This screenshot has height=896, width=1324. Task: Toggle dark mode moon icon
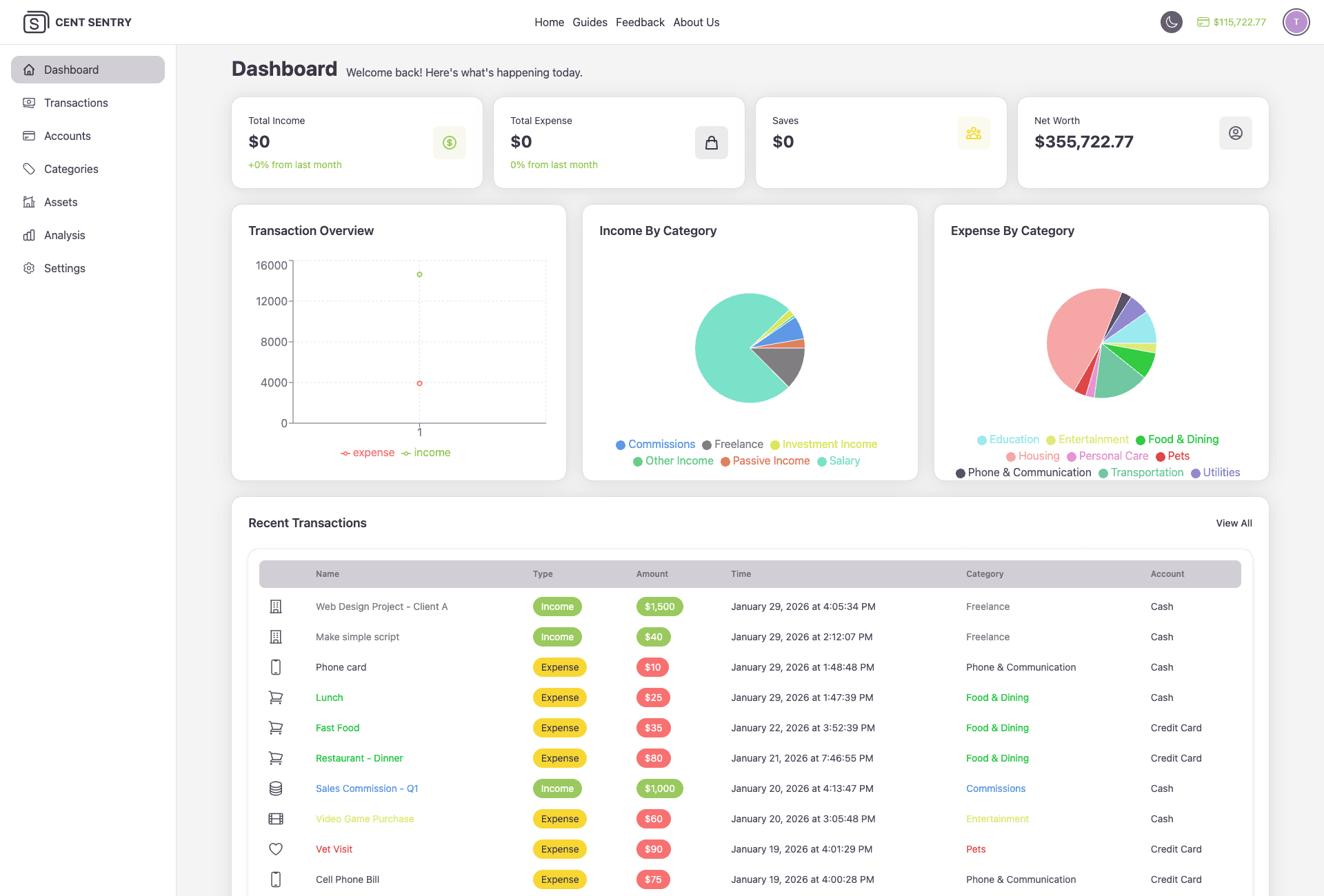(x=1171, y=22)
